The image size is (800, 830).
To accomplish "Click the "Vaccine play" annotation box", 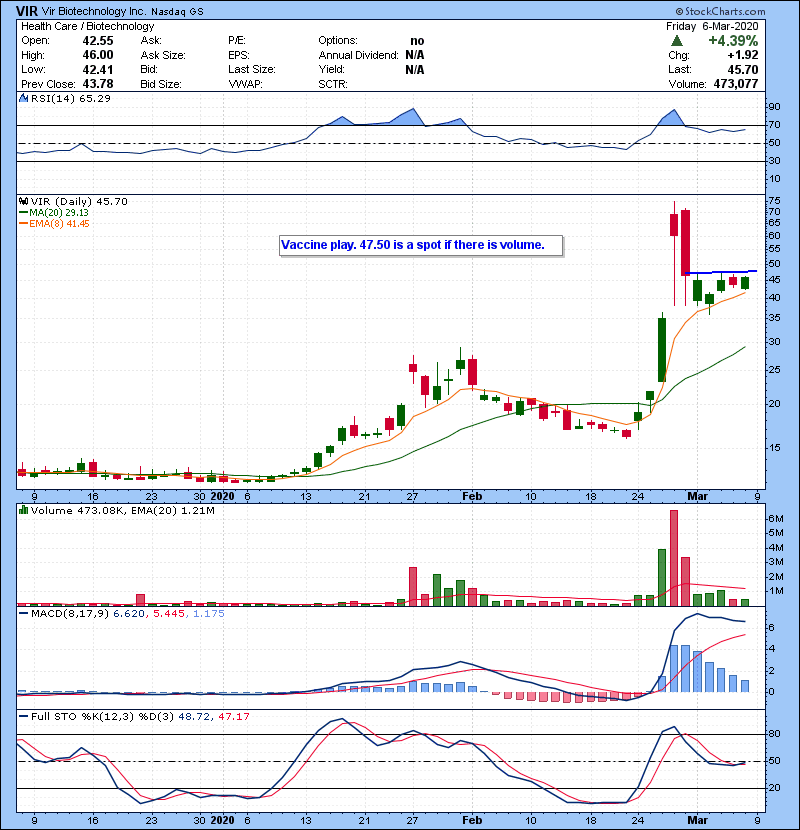I will pyautogui.click(x=421, y=246).
